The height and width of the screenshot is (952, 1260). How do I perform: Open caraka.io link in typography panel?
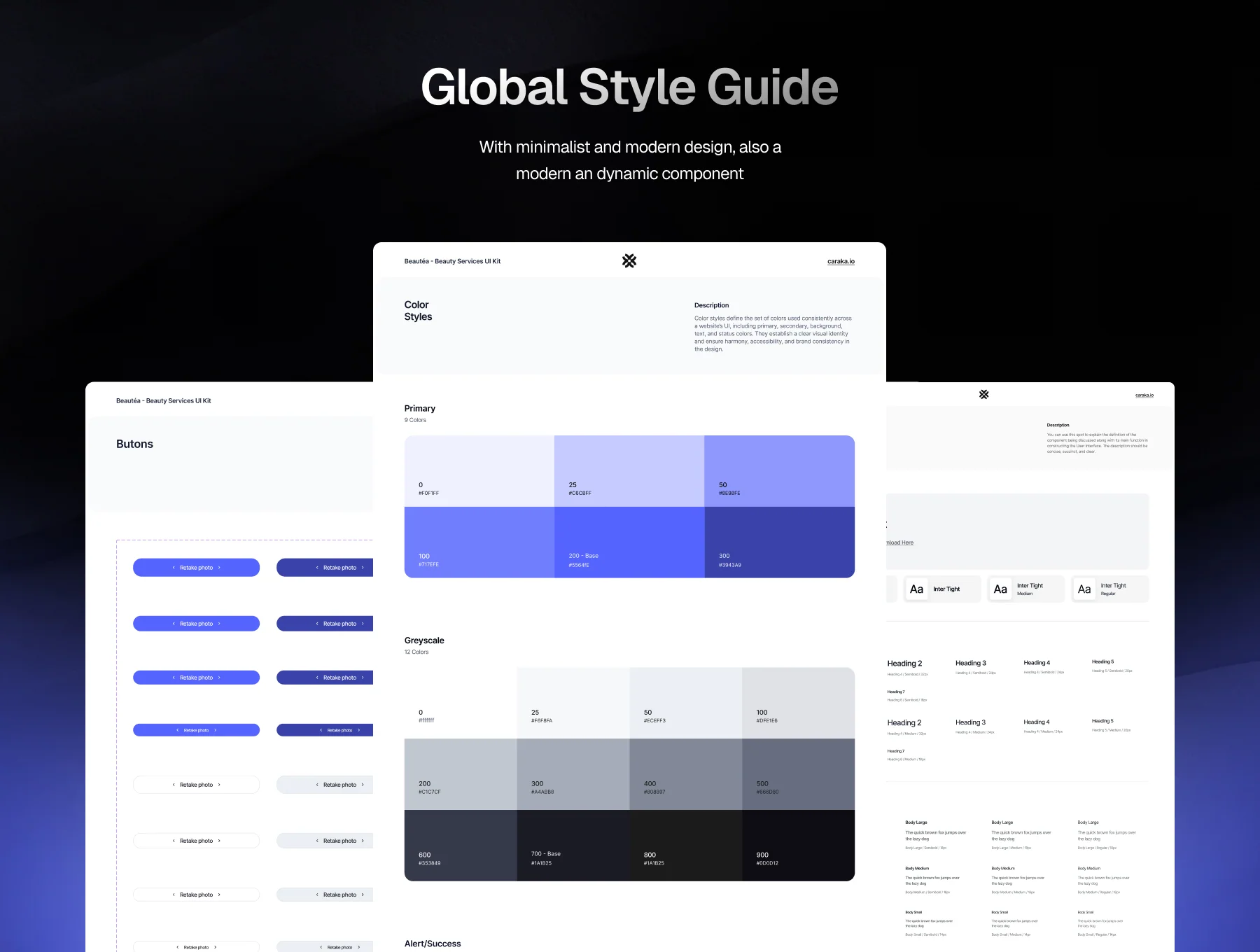click(x=1144, y=395)
